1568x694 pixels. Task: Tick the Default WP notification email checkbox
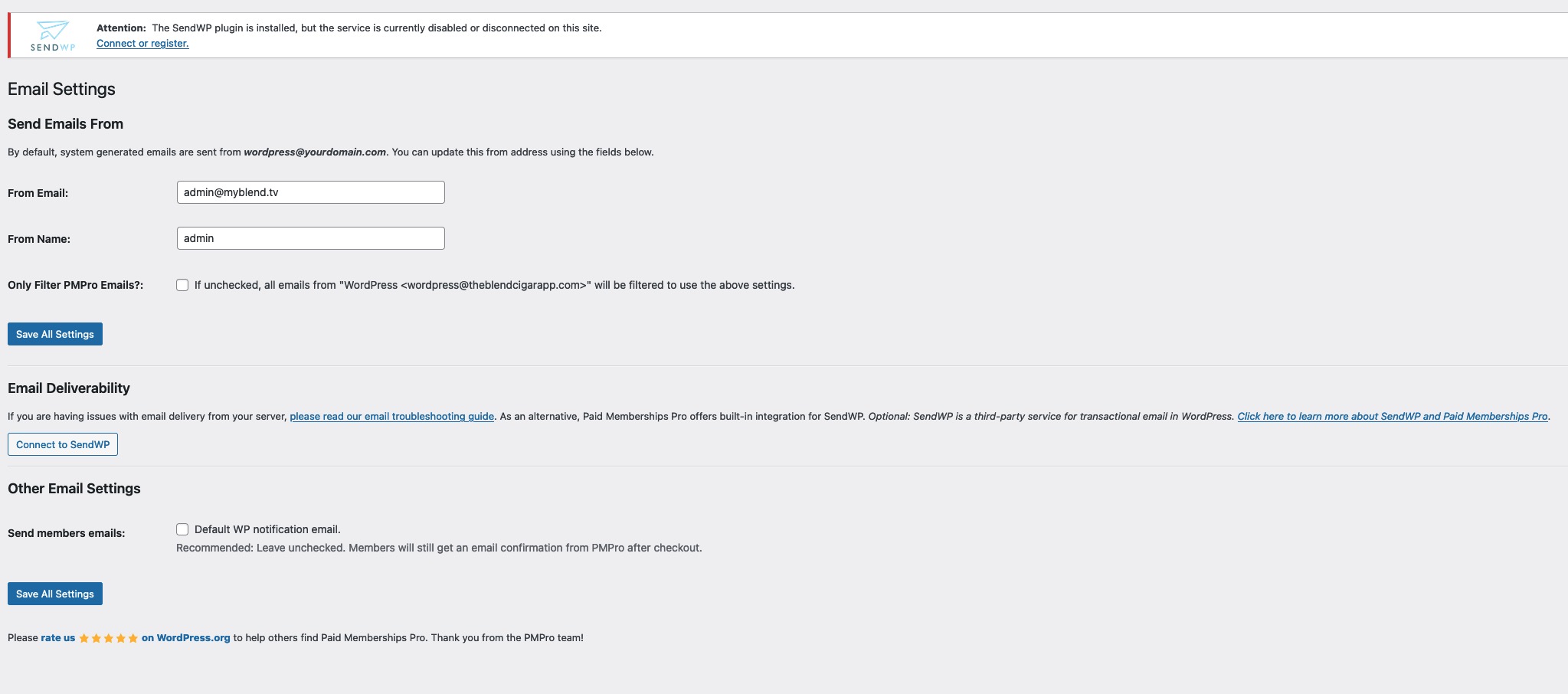(x=182, y=529)
